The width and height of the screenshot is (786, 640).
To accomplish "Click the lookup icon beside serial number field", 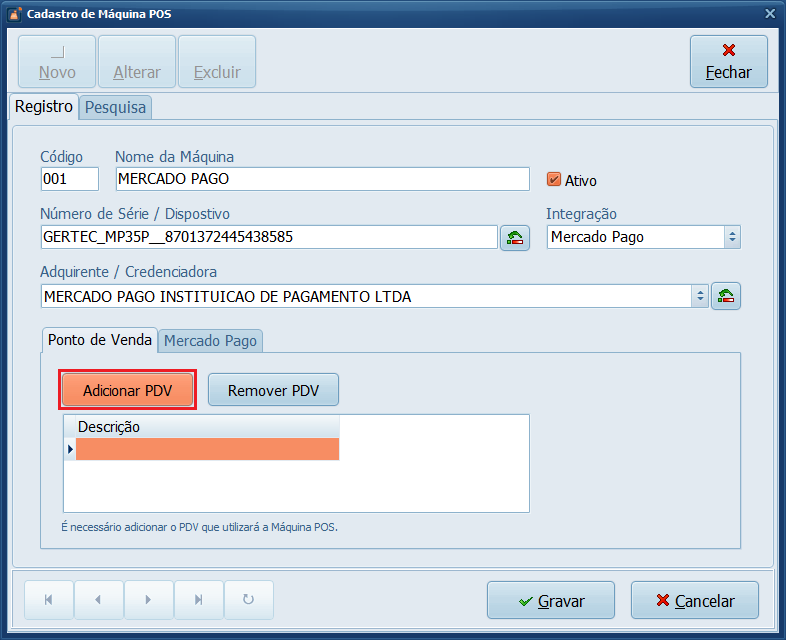I will click(x=514, y=238).
